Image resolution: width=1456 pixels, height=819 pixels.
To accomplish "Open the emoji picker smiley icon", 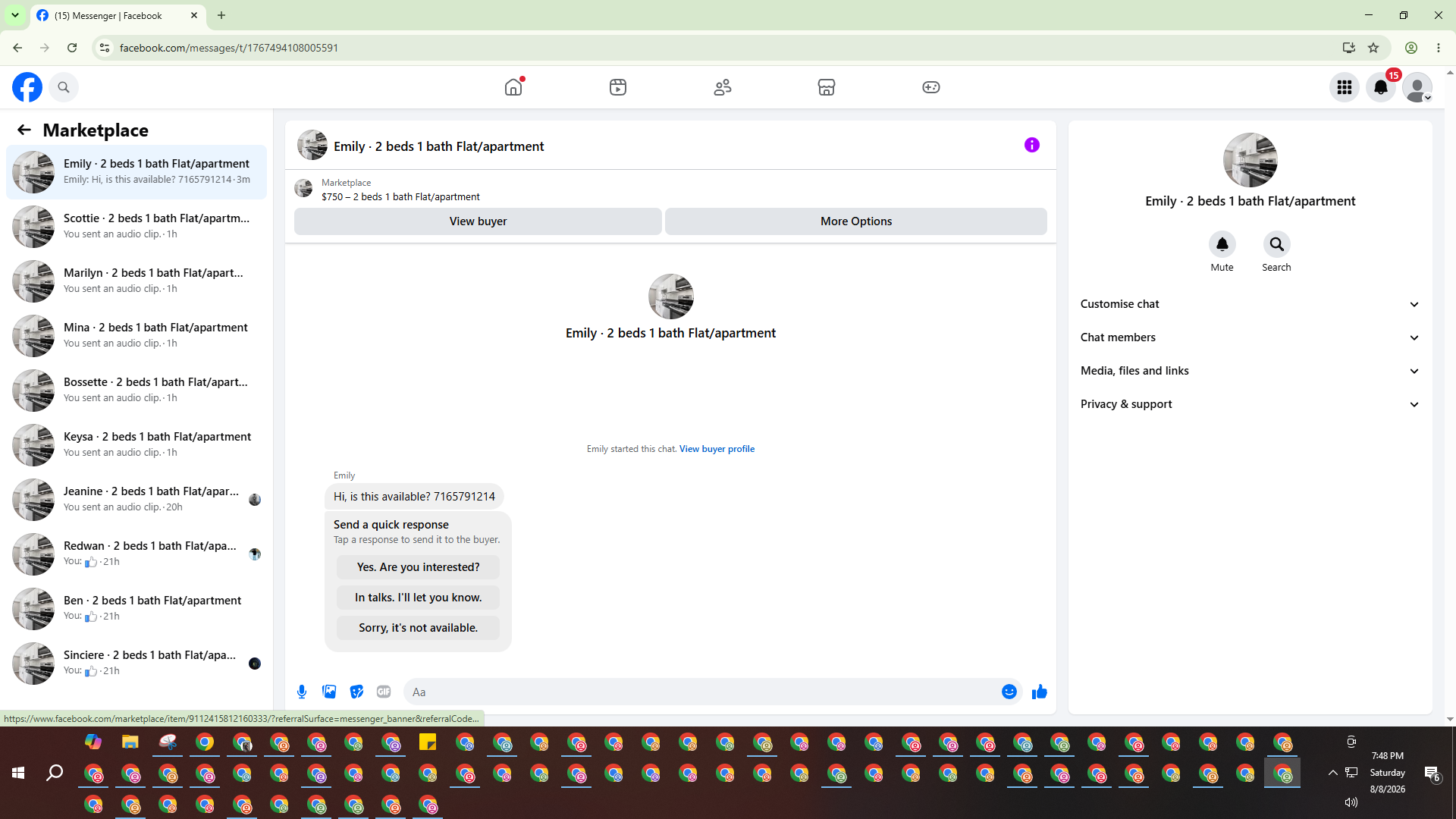I will pyautogui.click(x=1009, y=692).
